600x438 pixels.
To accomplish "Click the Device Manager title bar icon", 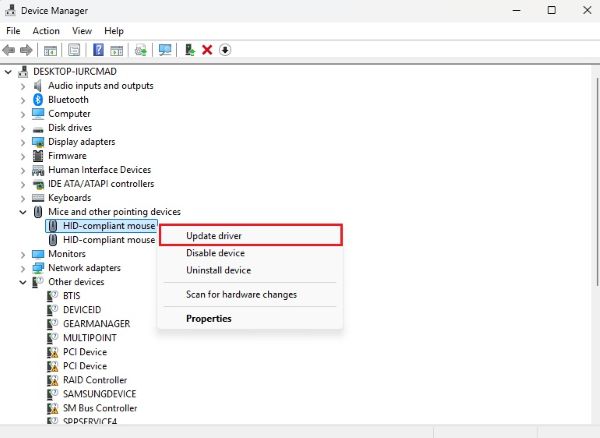I will [10, 10].
